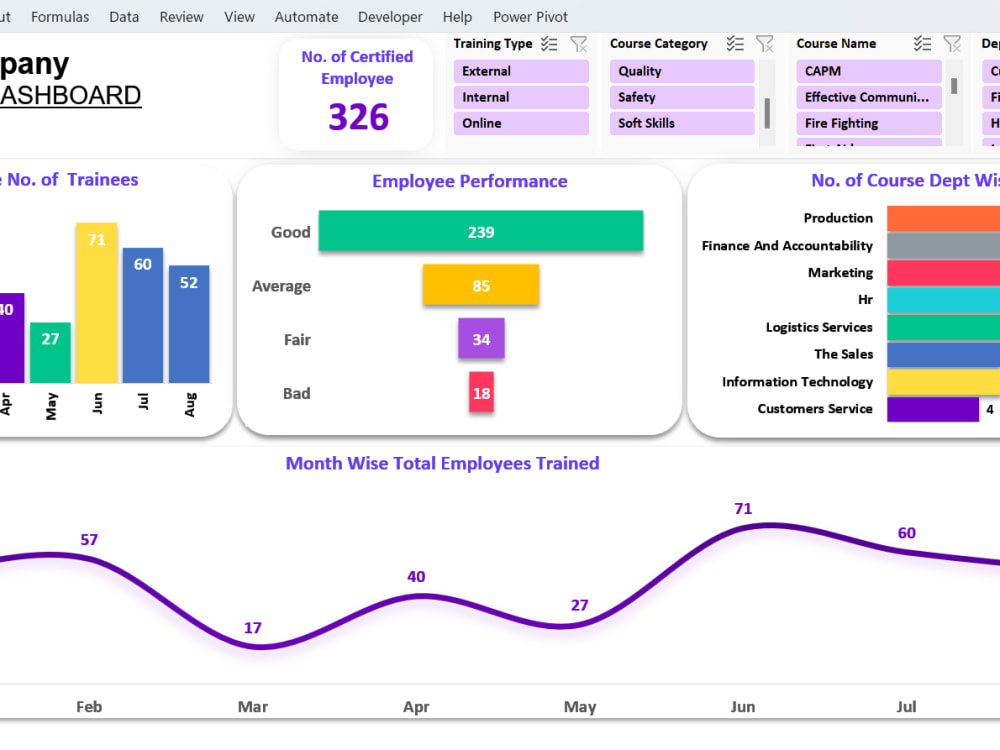
Task: Click the multi-select icon on Training Type slicer
Action: (547, 43)
